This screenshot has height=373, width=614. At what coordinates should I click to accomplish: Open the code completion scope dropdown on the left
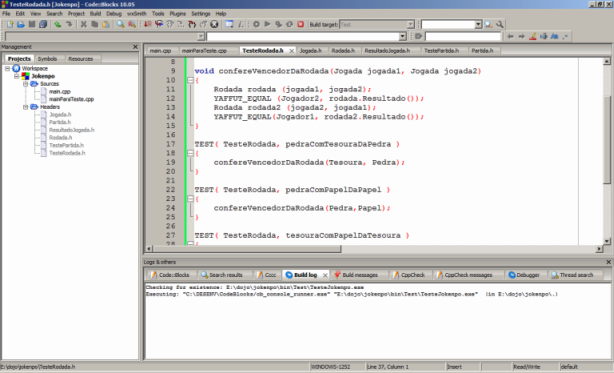(201, 36)
